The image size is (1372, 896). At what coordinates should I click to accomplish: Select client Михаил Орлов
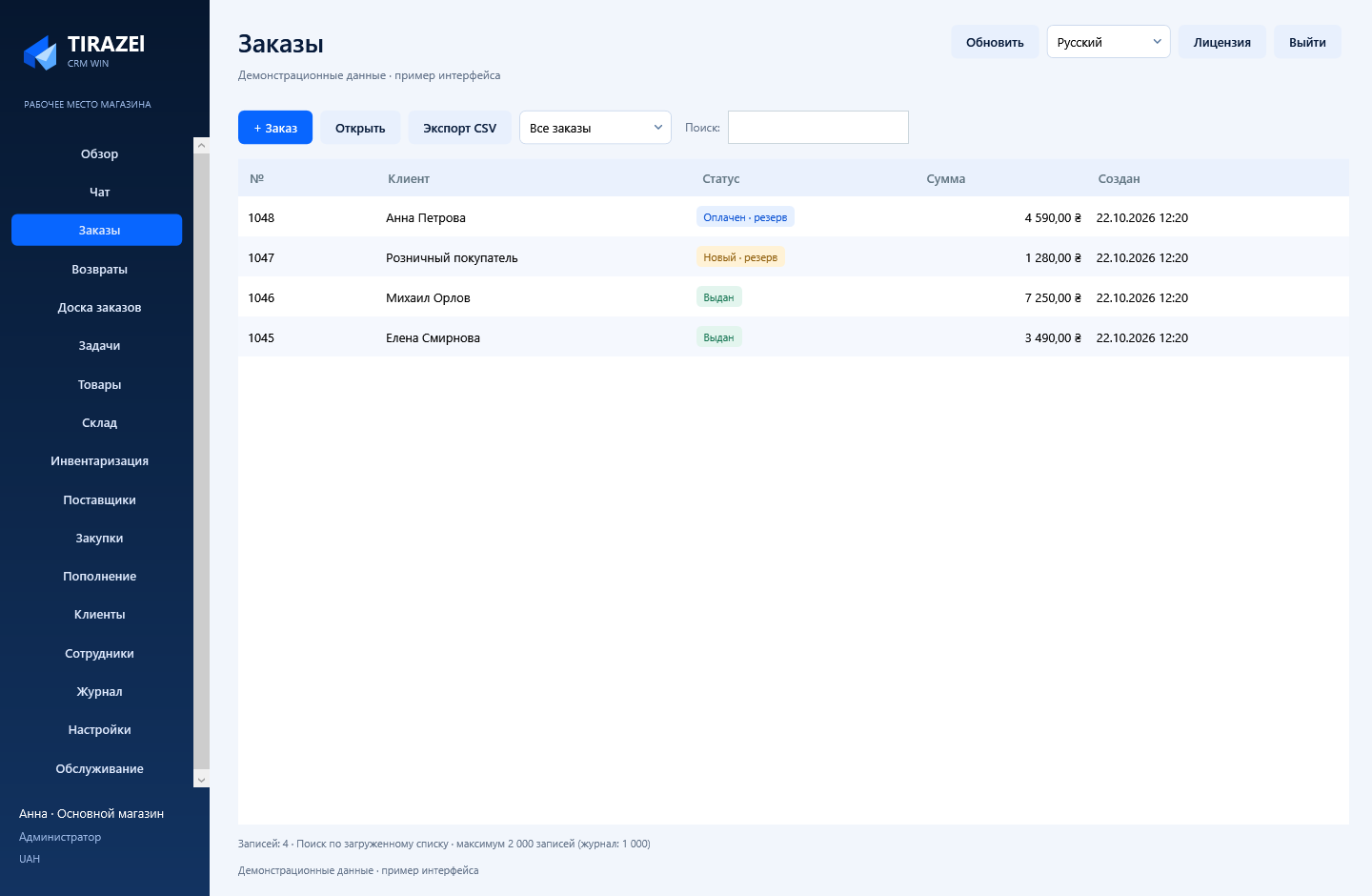[x=428, y=297]
